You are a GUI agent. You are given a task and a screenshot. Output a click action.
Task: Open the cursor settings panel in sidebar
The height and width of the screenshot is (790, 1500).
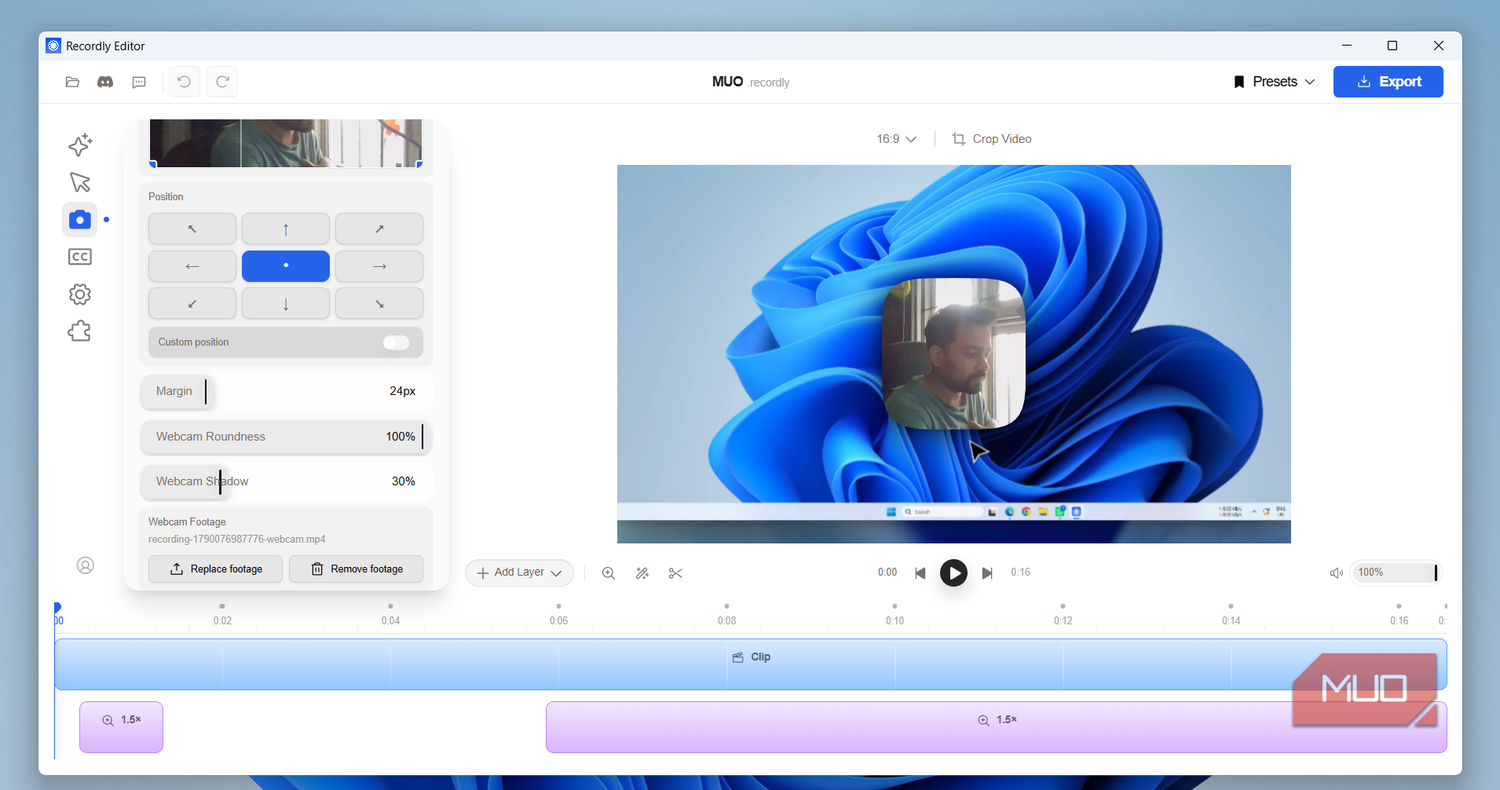(80, 182)
